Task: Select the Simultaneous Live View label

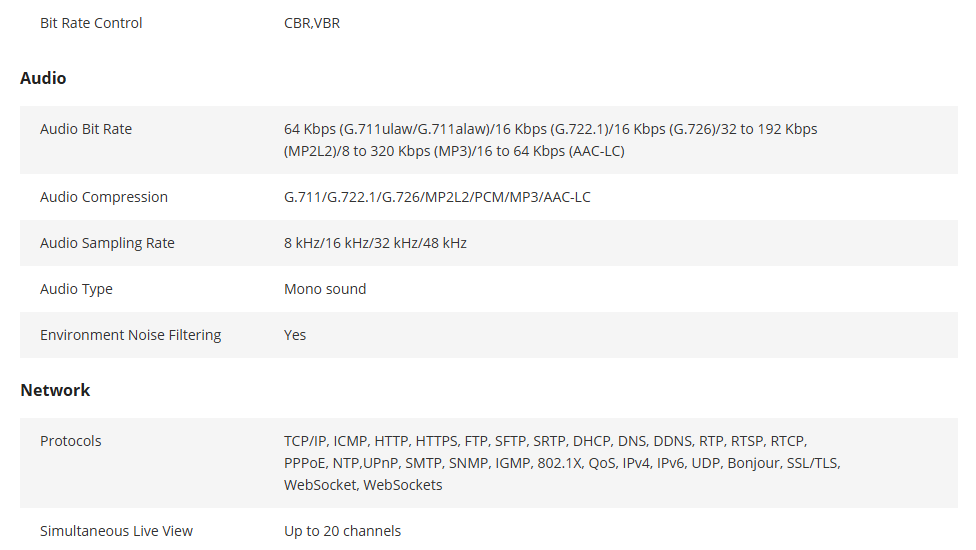Action: click(x=116, y=531)
